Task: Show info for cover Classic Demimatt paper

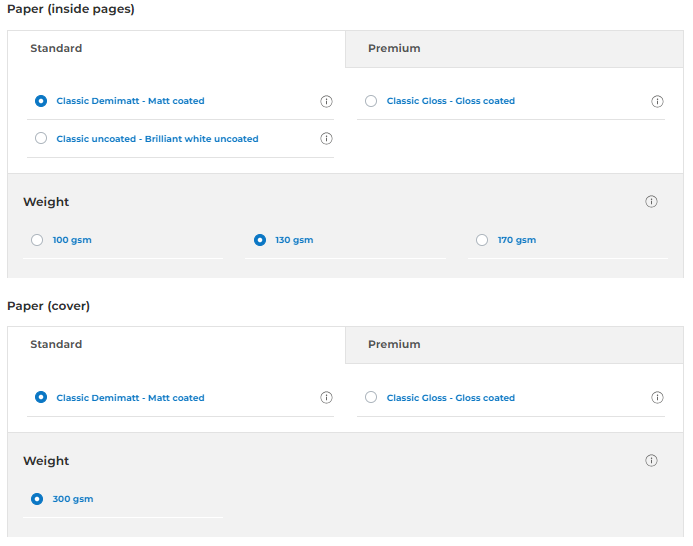Action: coord(326,398)
